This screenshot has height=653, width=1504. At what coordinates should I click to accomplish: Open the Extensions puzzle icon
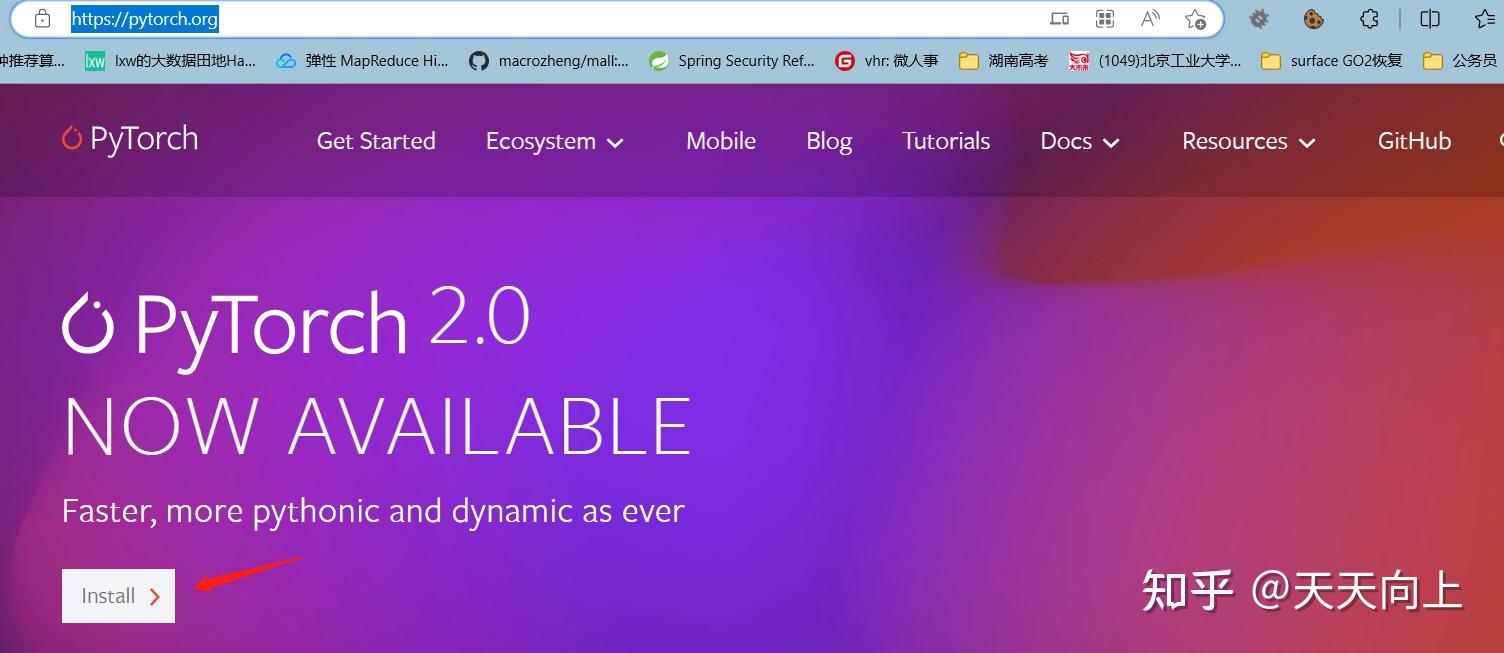point(1370,19)
